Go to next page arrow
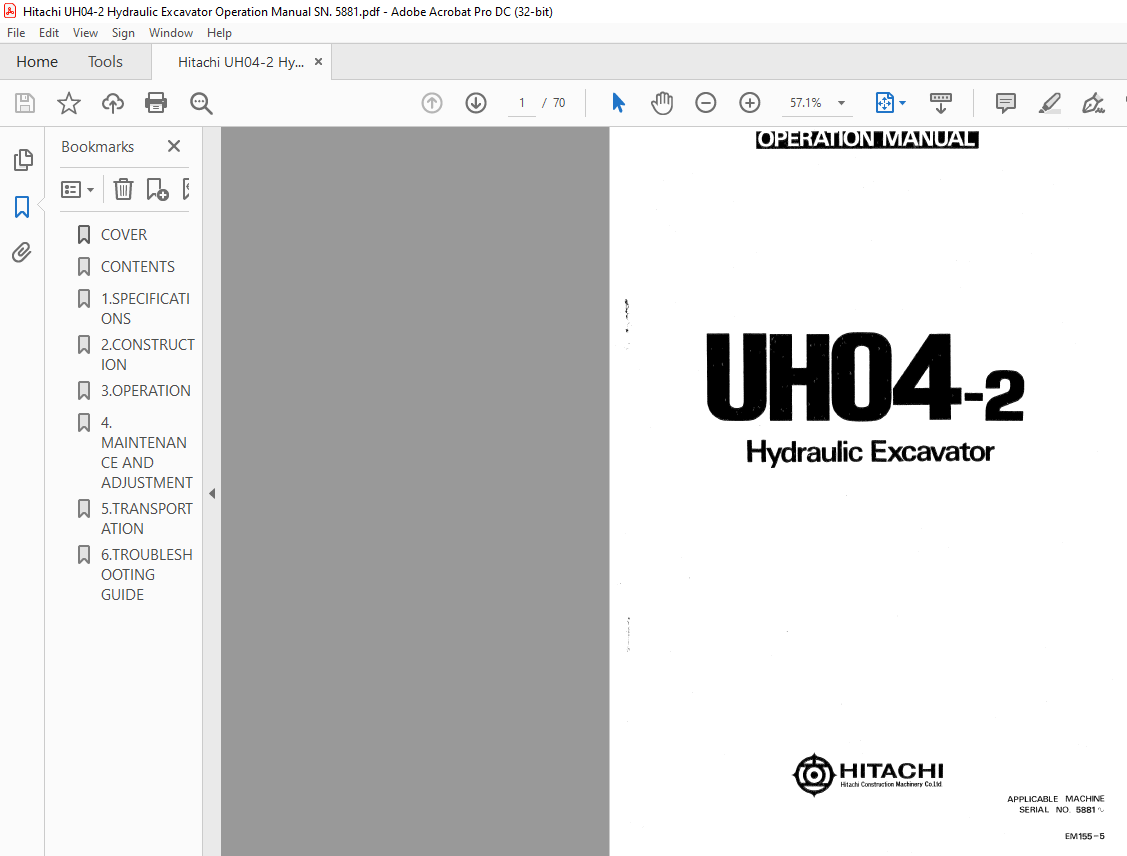The height and width of the screenshot is (856, 1127). pyautogui.click(x=476, y=103)
